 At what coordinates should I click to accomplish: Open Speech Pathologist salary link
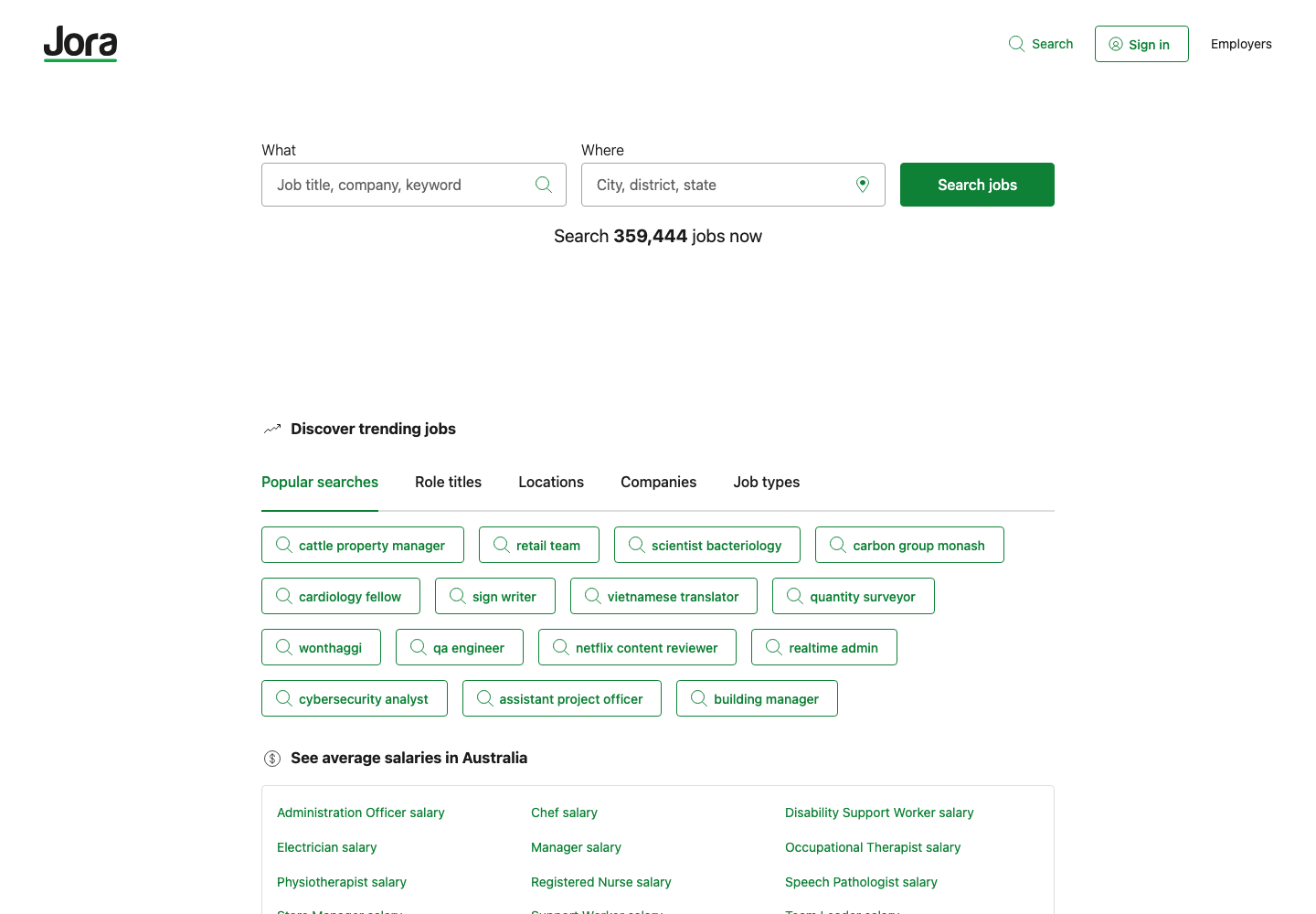[861, 882]
